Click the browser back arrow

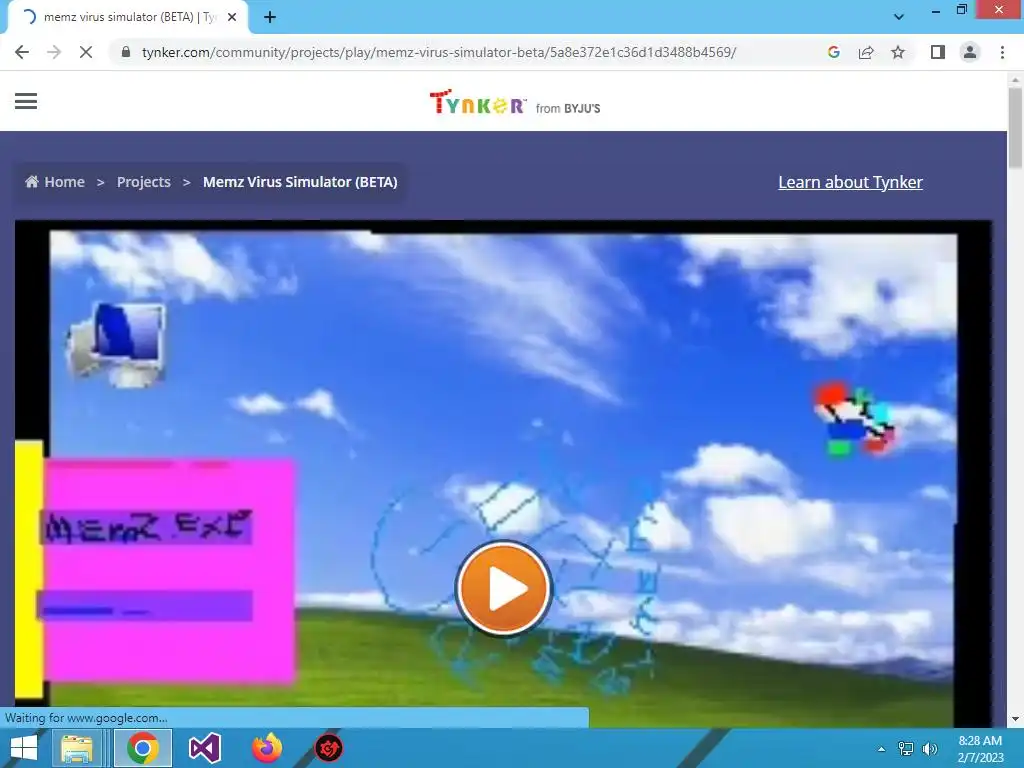pos(22,52)
